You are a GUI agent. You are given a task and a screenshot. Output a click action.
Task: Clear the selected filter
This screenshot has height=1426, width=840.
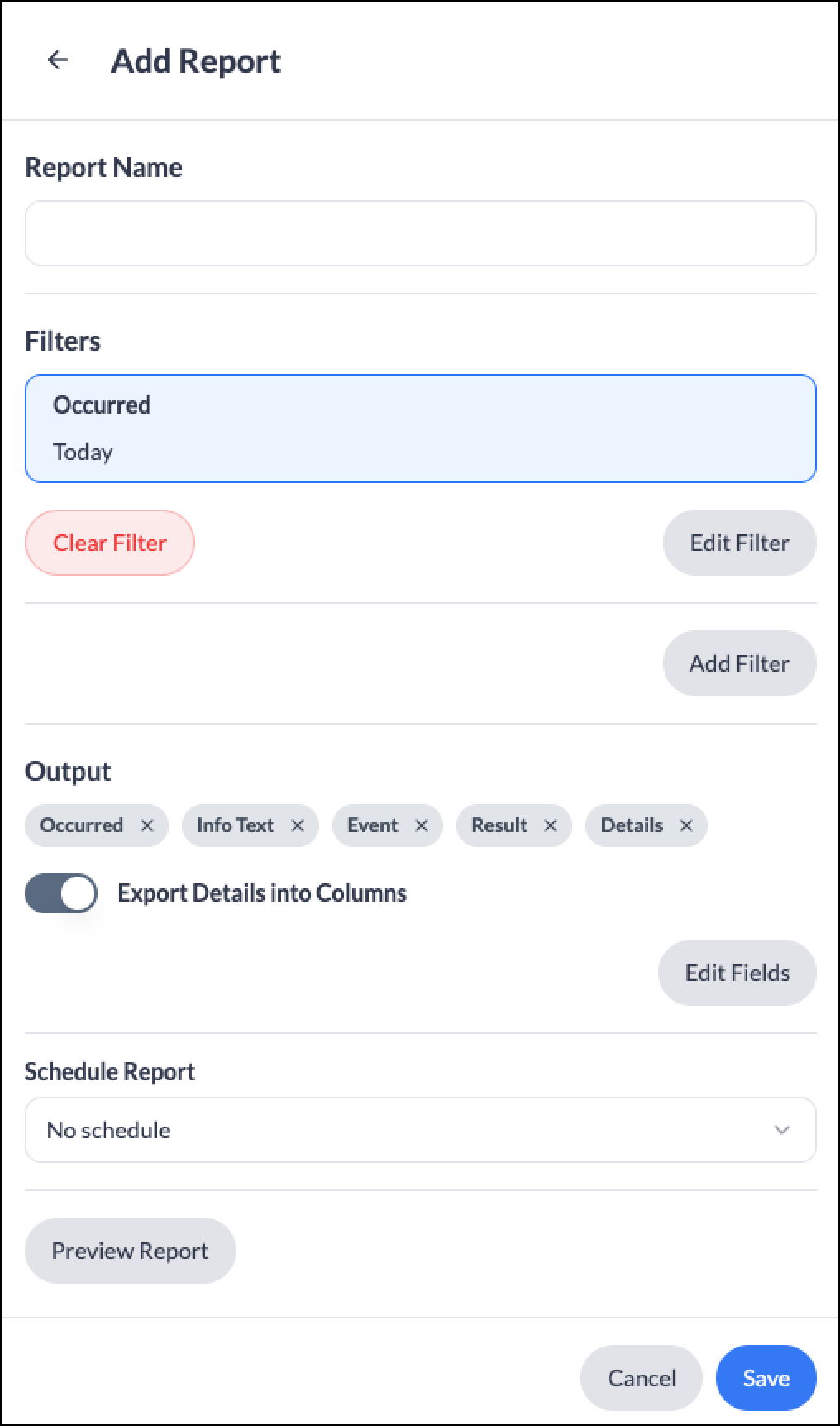pos(110,543)
